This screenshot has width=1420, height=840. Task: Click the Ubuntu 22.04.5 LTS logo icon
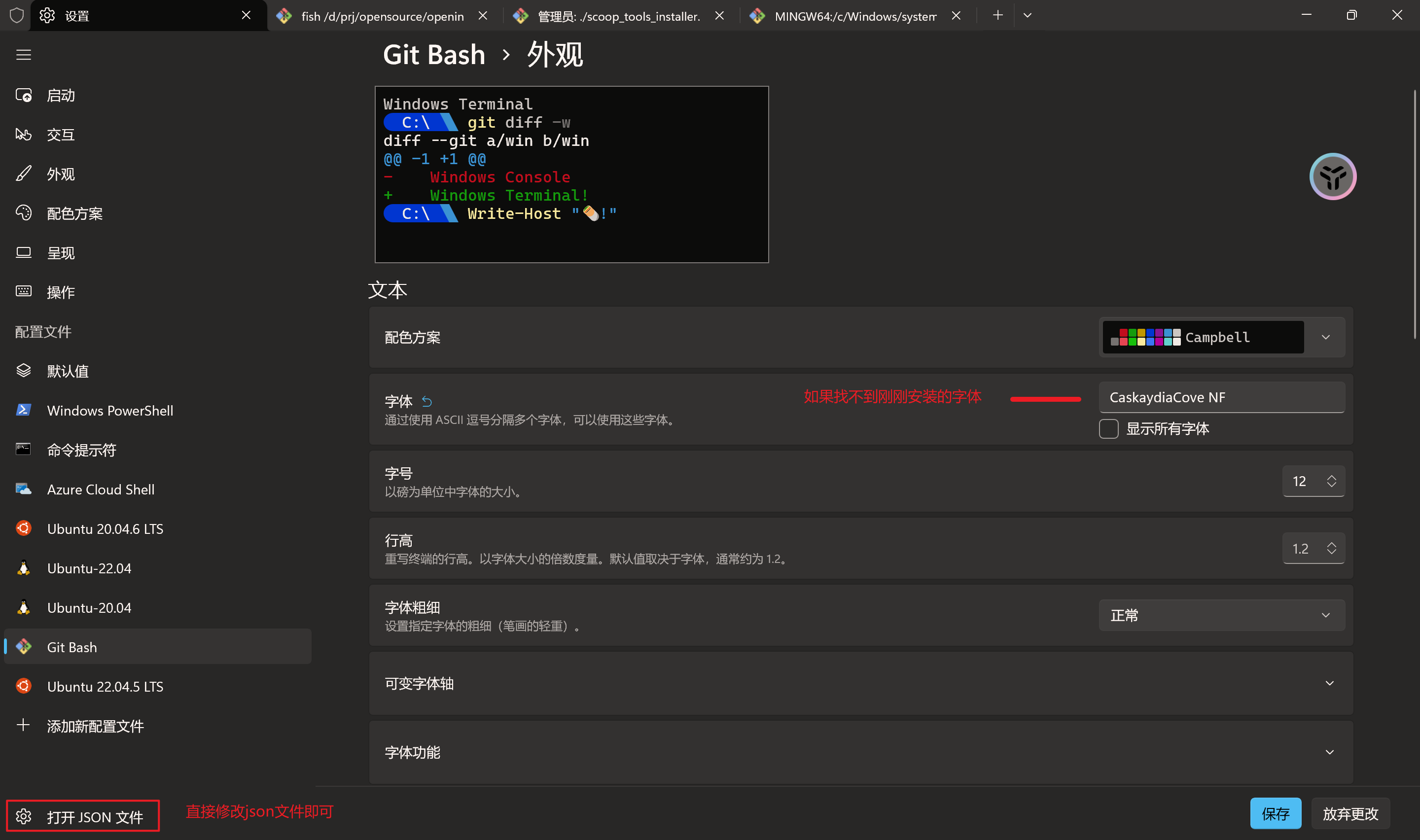(23, 686)
